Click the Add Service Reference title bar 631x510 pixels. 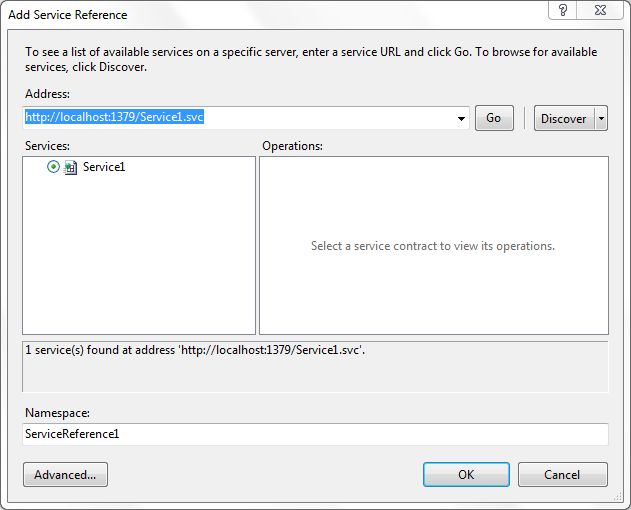270,14
